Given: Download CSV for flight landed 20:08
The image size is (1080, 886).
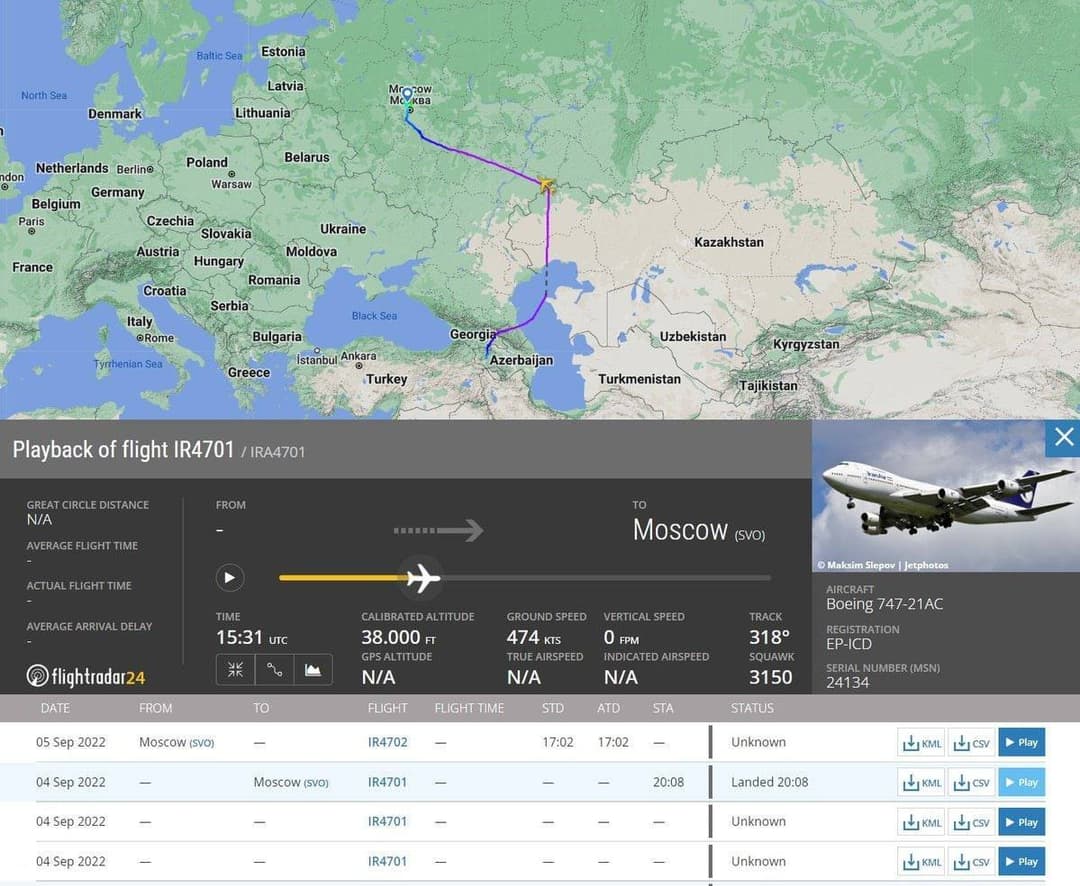Looking at the screenshot, I should [x=969, y=783].
